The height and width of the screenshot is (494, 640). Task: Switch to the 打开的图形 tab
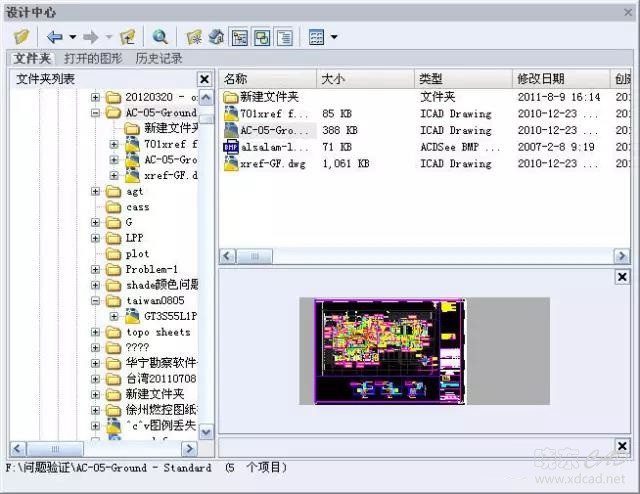point(93,59)
